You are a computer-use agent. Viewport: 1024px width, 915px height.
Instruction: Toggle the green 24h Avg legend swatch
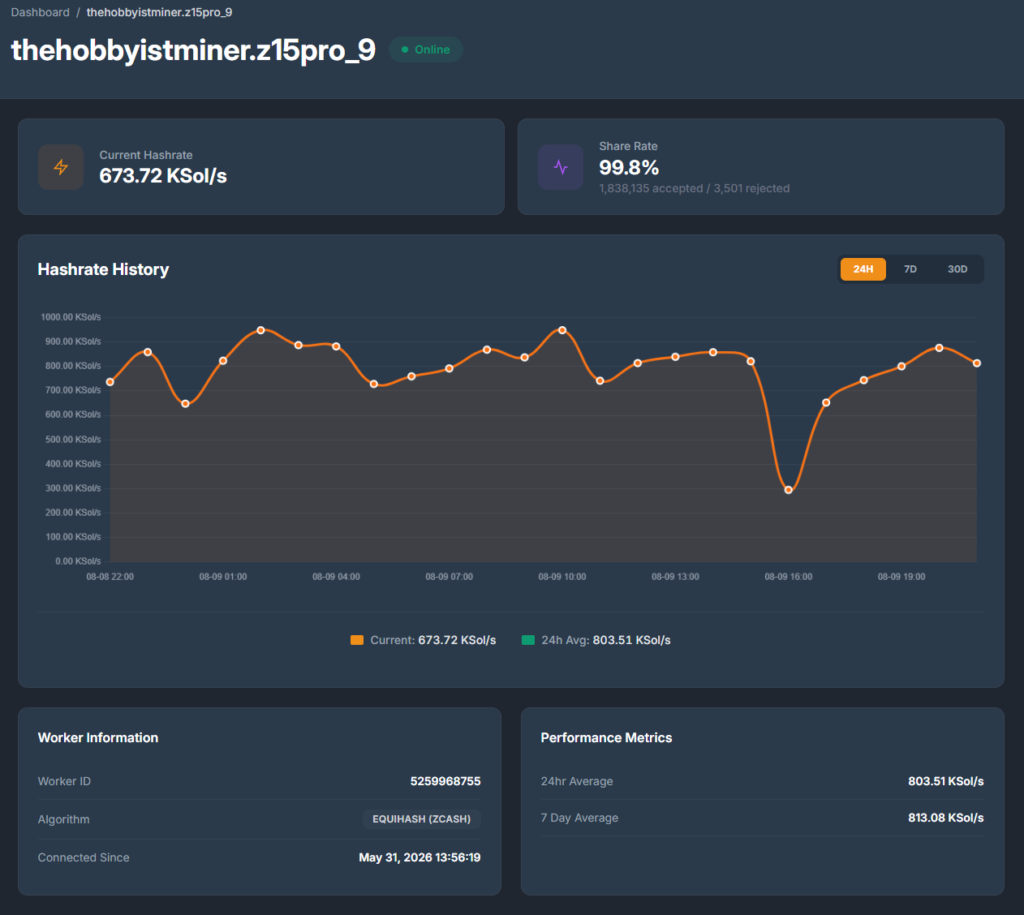point(528,640)
